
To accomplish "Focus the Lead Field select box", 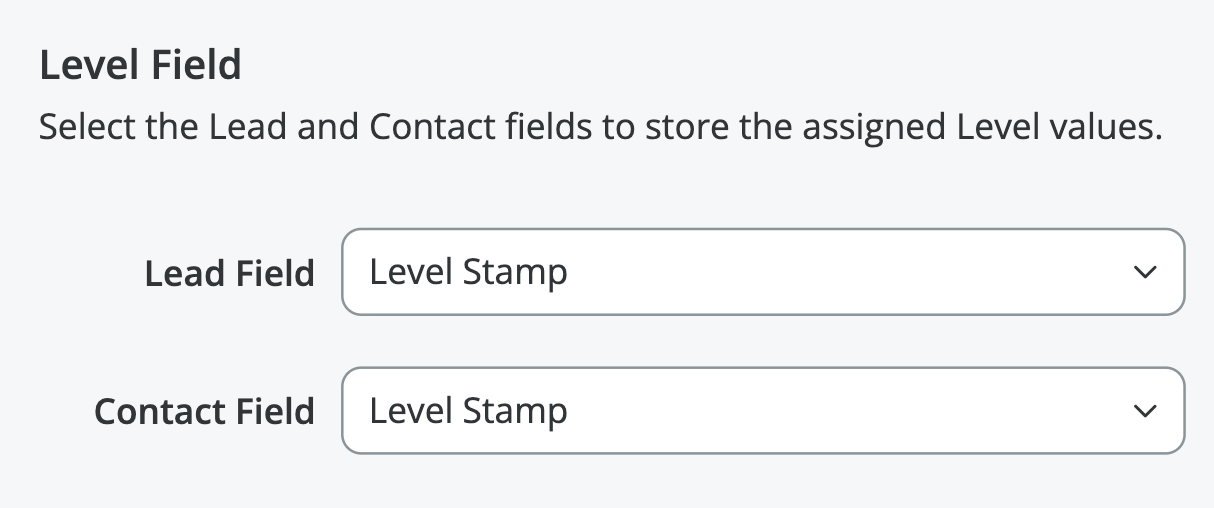I will tap(763, 272).
